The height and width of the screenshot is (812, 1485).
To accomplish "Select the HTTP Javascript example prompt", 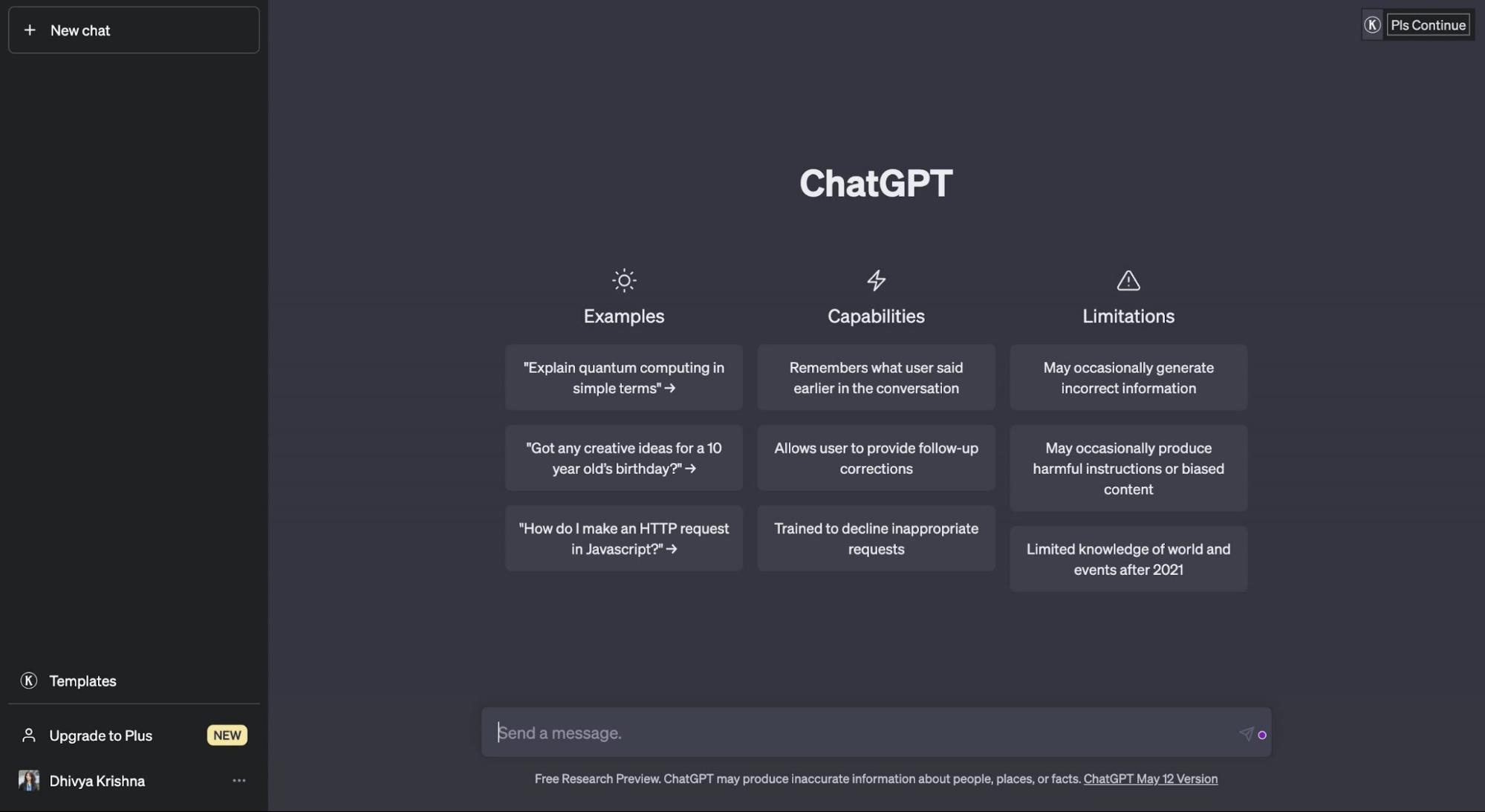I will [x=623, y=538].
